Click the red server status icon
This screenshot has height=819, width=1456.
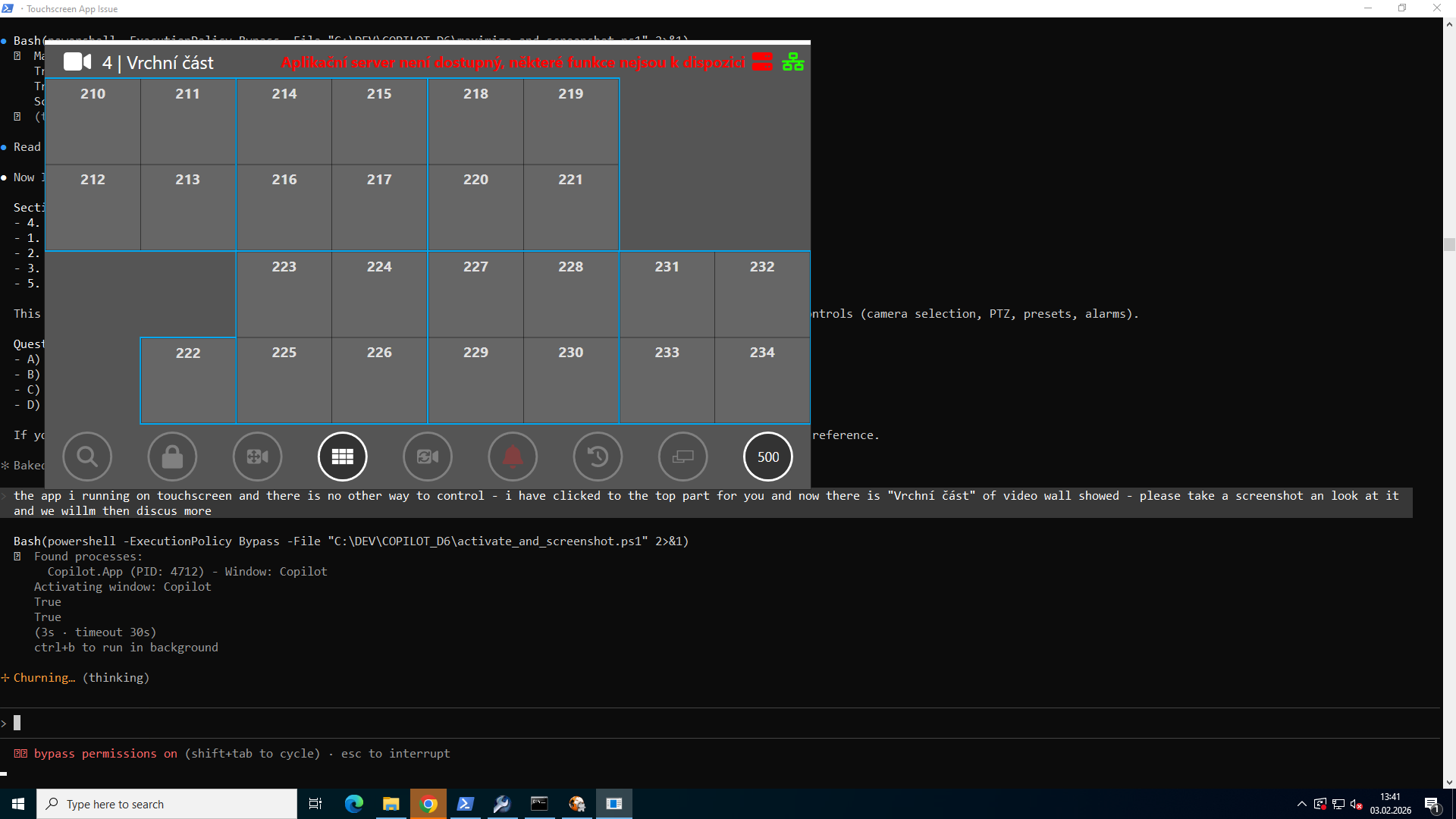coord(762,62)
